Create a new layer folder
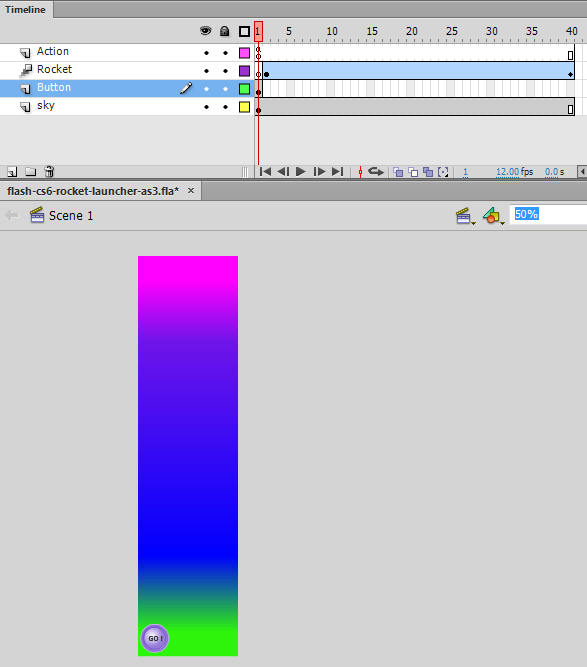Viewport: 587px width, 667px height. (x=30, y=172)
